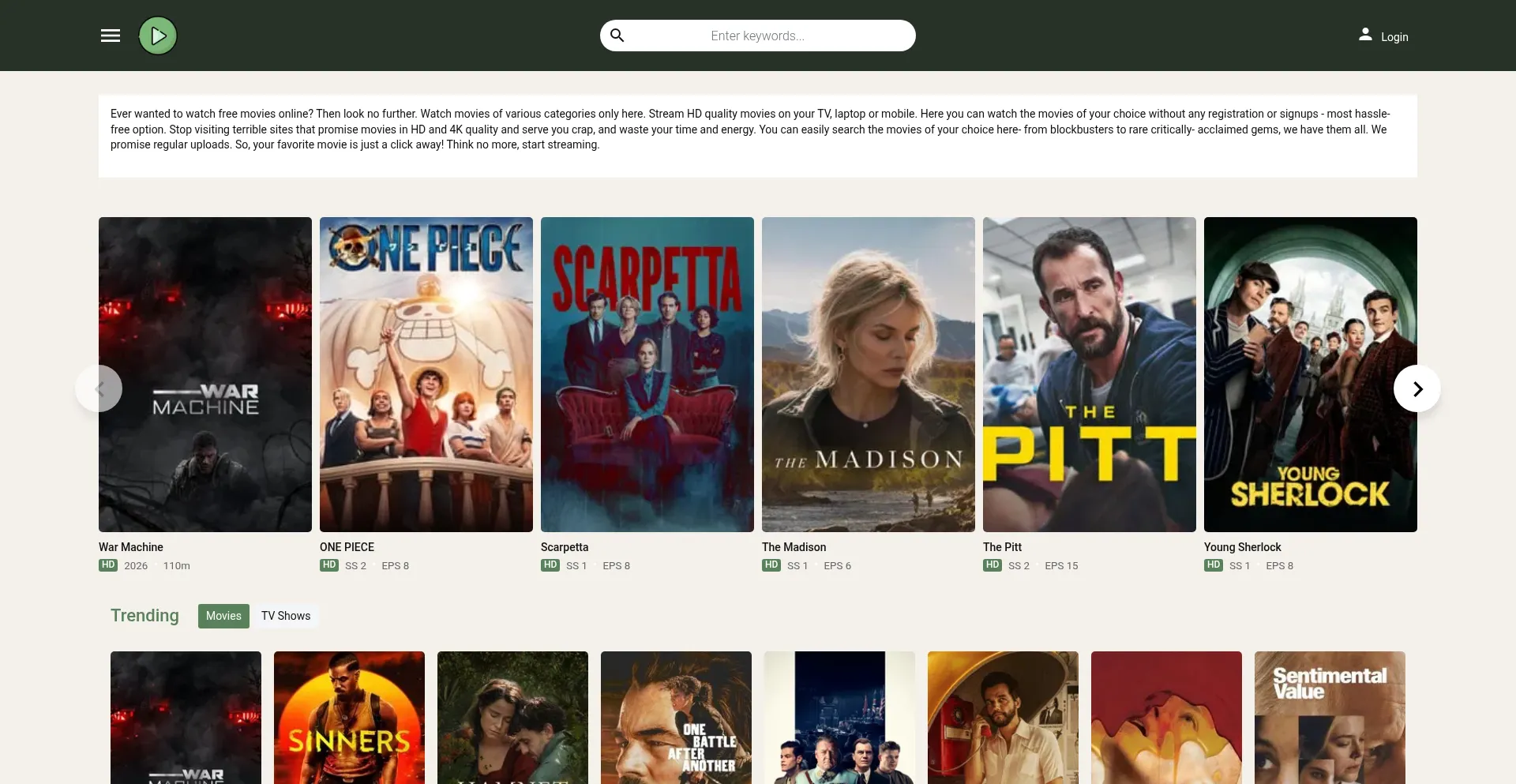Click 'EPS 15' under The Pitt
The width and height of the screenshot is (1516, 784).
pos(1061,566)
